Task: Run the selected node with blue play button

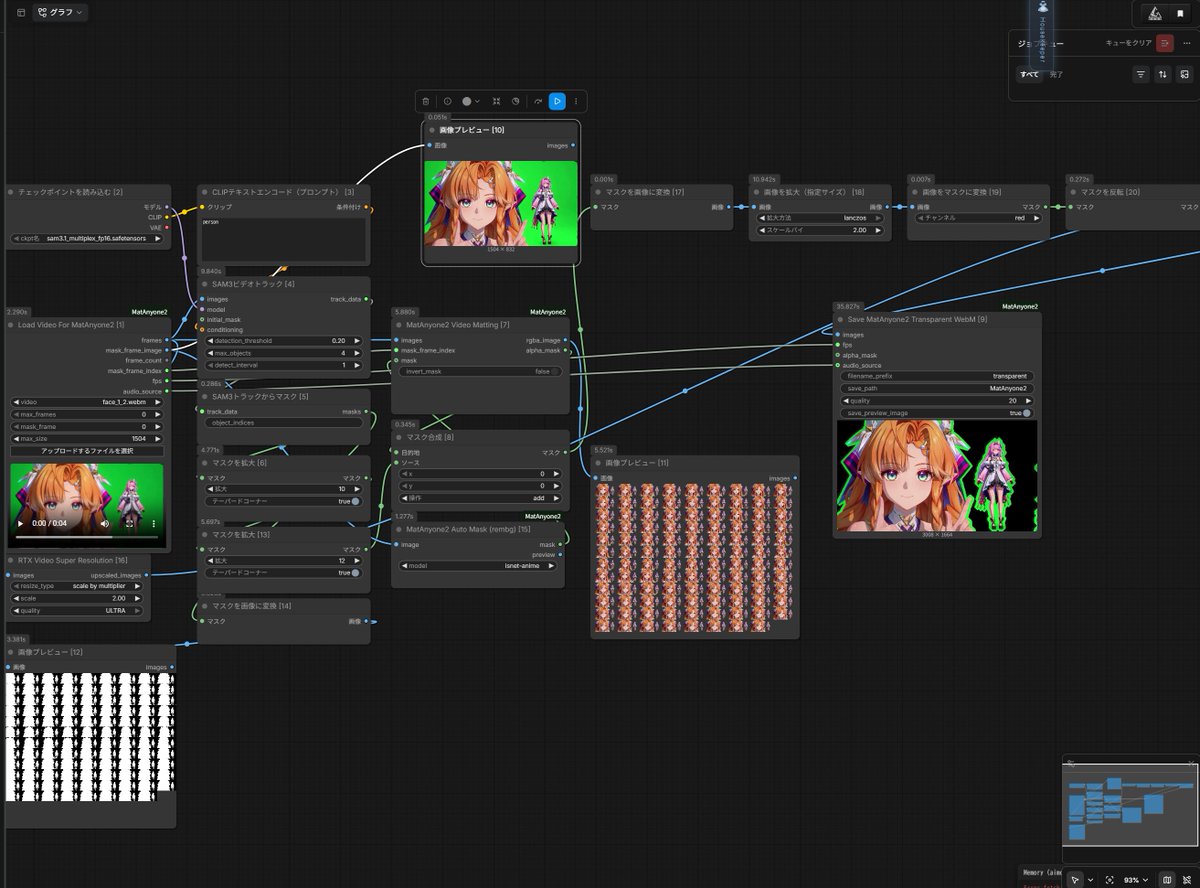Action: [x=557, y=101]
